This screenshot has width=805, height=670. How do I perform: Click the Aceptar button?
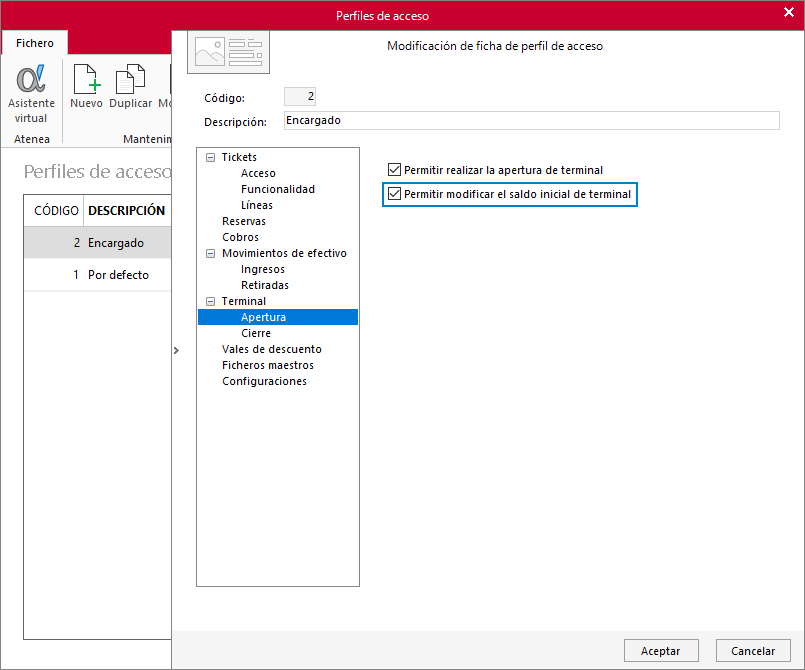[x=661, y=650]
